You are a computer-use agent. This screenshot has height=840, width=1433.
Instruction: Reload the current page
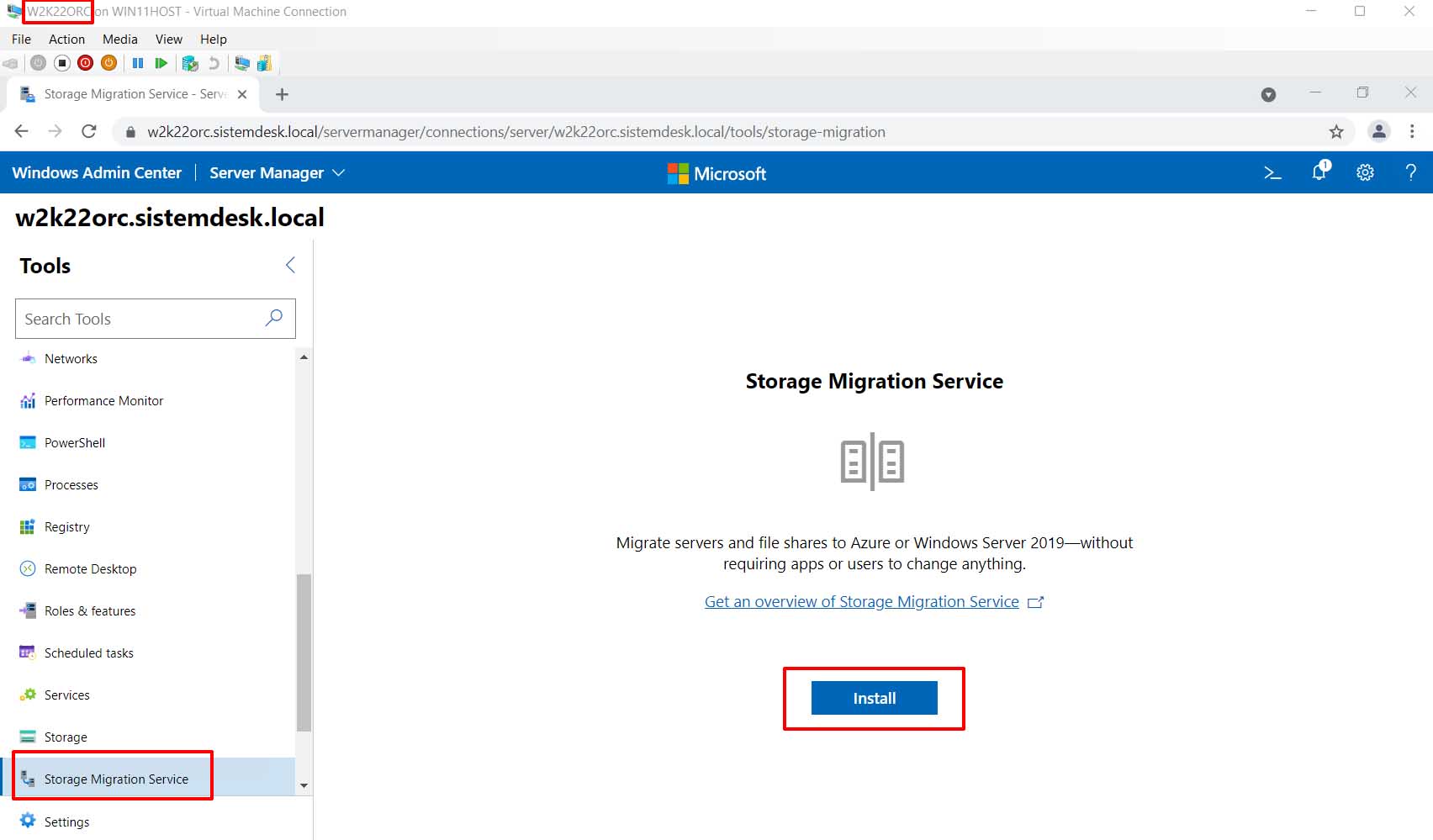tap(89, 131)
